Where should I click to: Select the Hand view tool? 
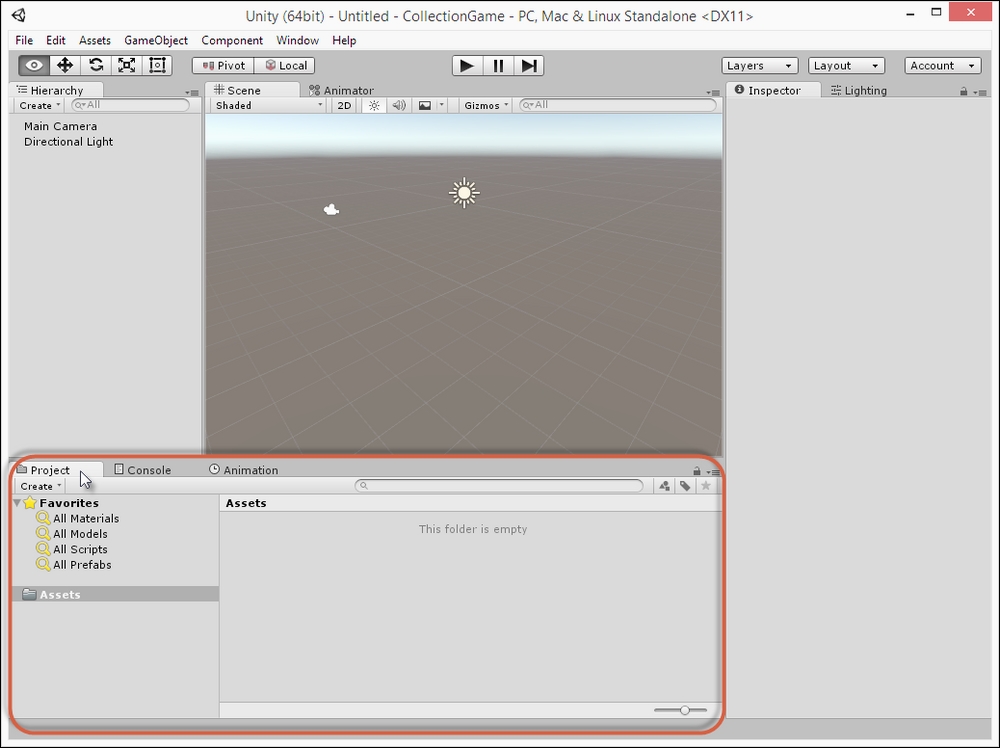tap(33, 64)
